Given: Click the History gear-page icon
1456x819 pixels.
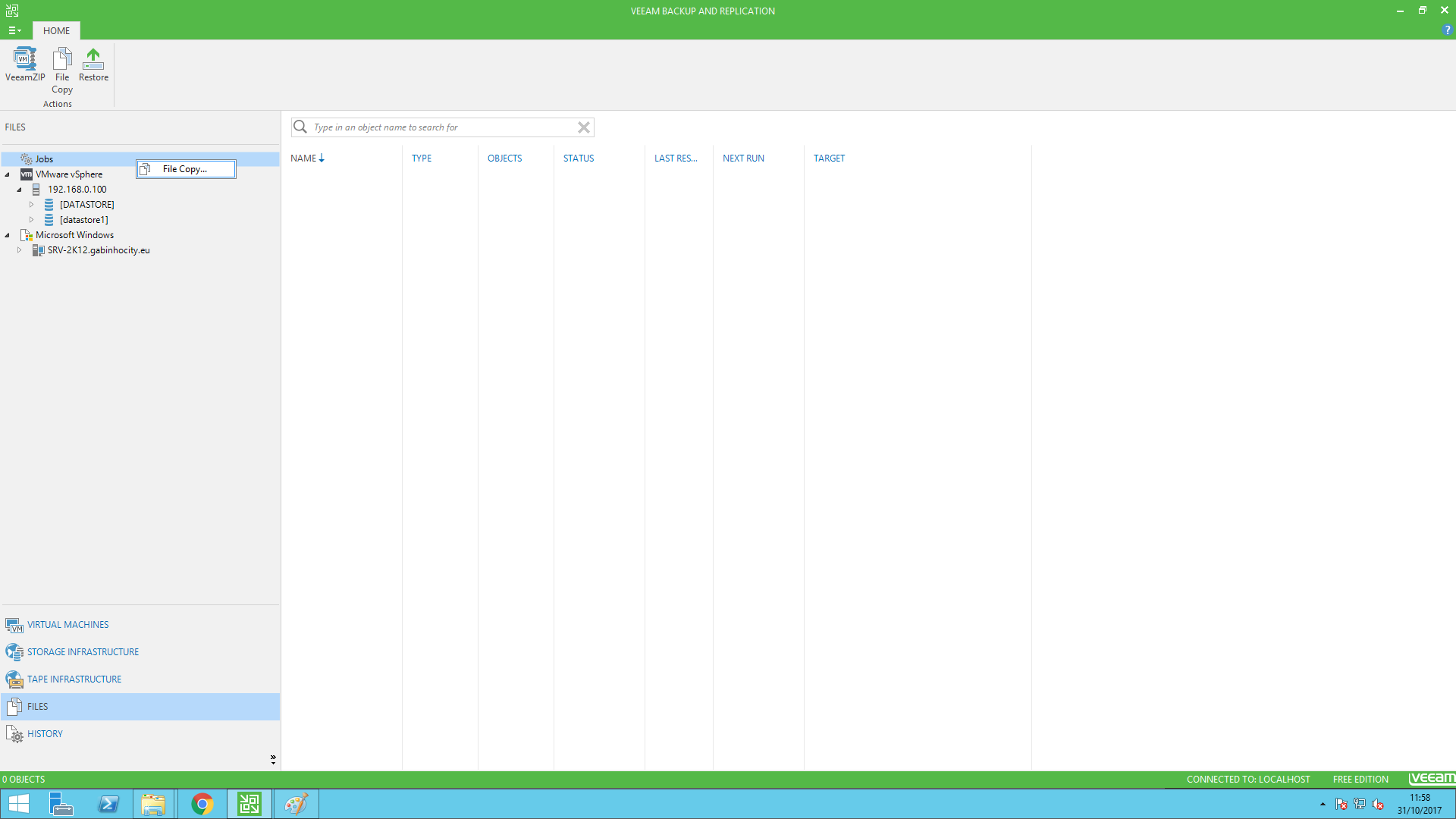Looking at the screenshot, I should coord(14,734).
